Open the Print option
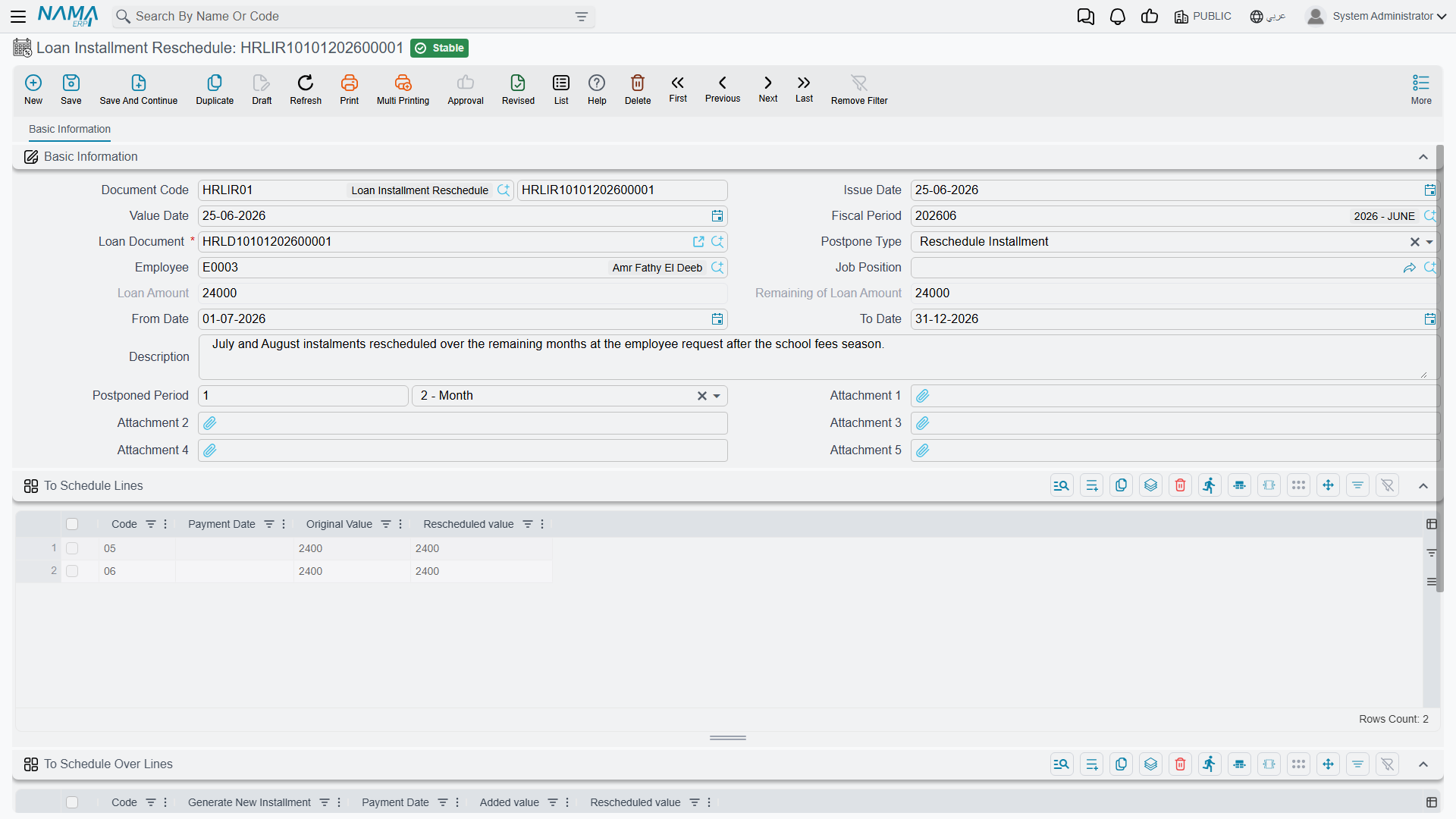The image size is (1456, 819). click(x=350, y=89)
